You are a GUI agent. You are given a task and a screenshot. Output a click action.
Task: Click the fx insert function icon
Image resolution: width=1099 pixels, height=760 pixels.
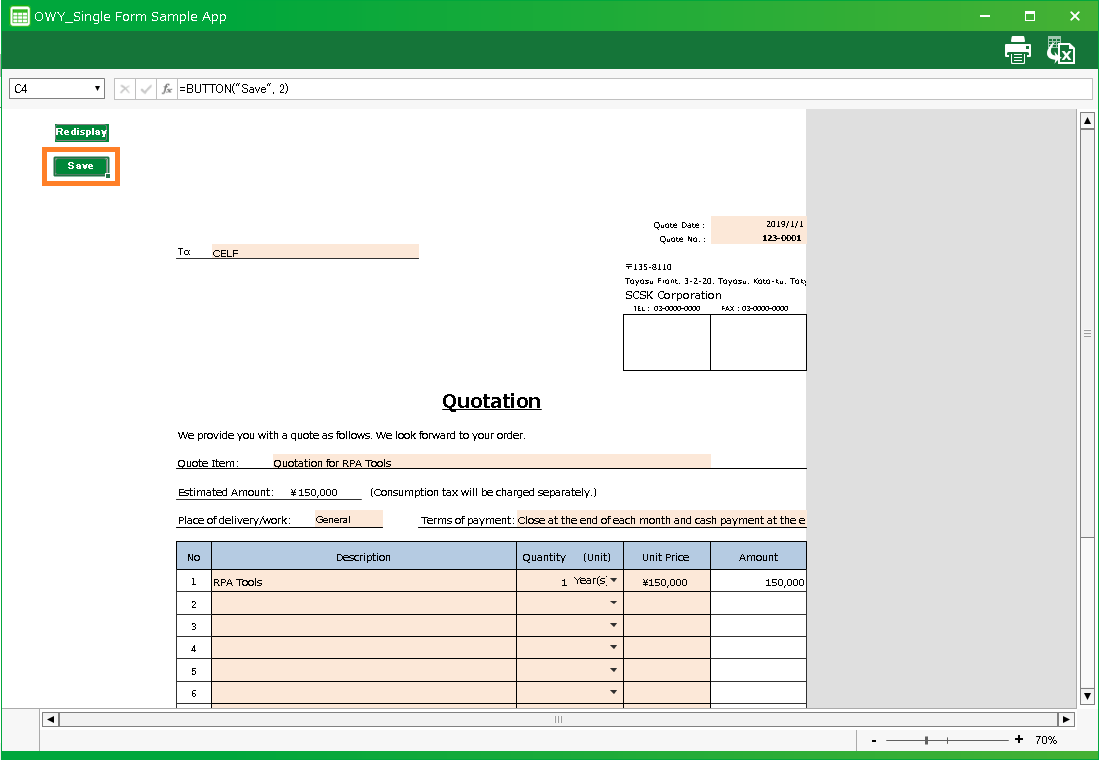pos(167,89)
